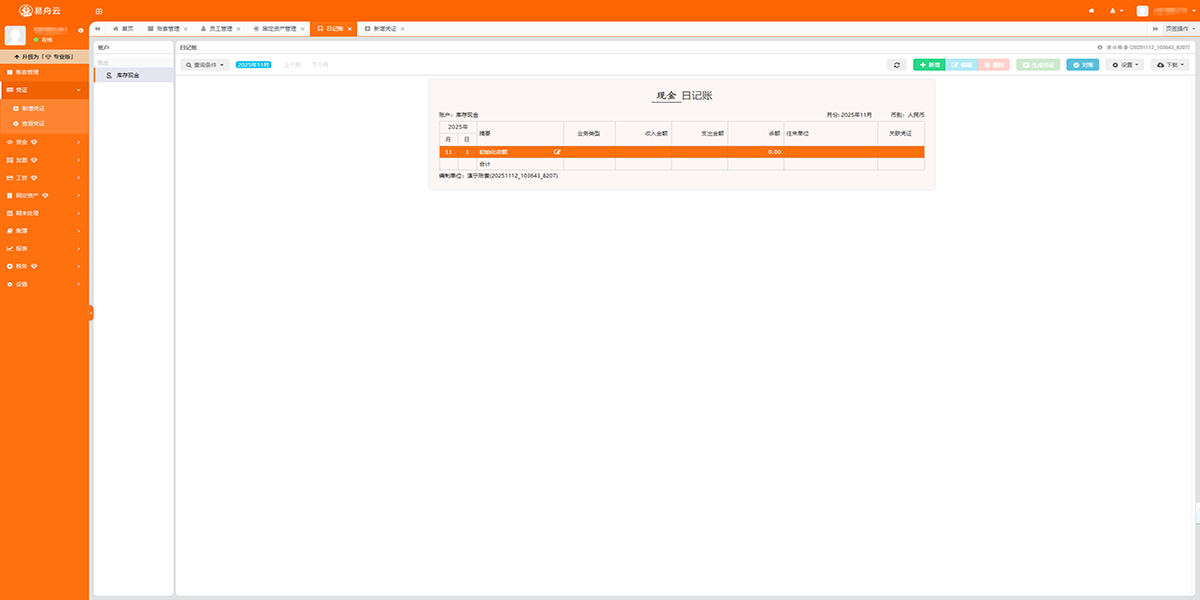
Task: Expand the 资金 sidebar menu
Action: click(44, 142)
